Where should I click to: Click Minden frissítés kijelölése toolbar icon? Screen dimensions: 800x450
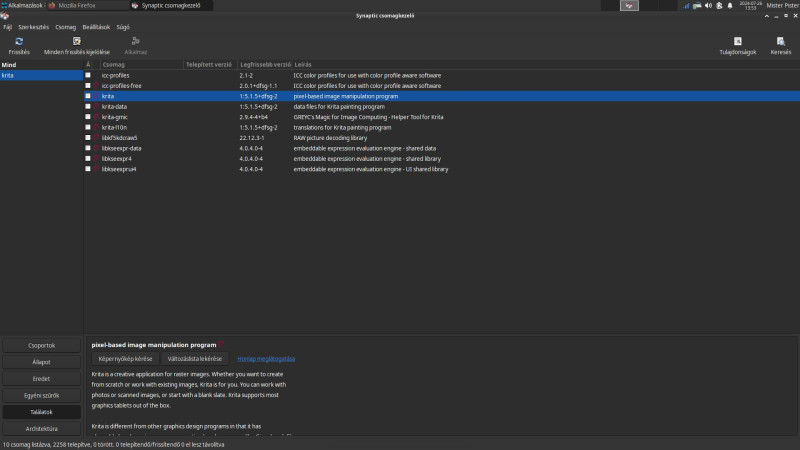[x=77, y=41]
